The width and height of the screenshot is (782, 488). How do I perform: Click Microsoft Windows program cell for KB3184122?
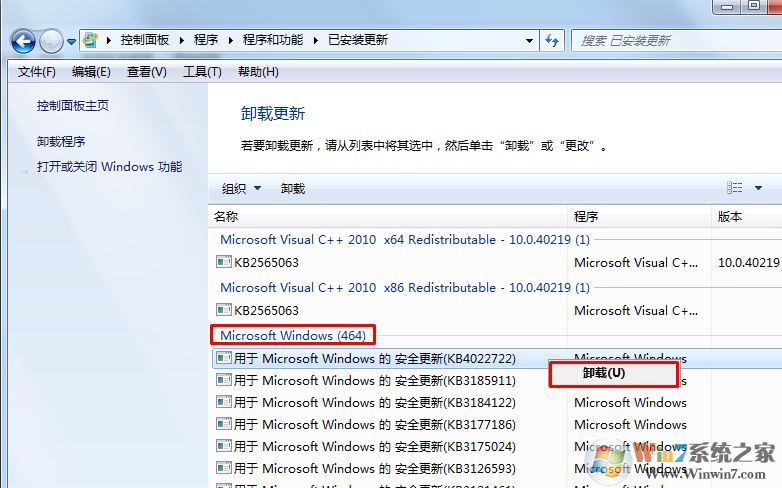coord(630,403)
